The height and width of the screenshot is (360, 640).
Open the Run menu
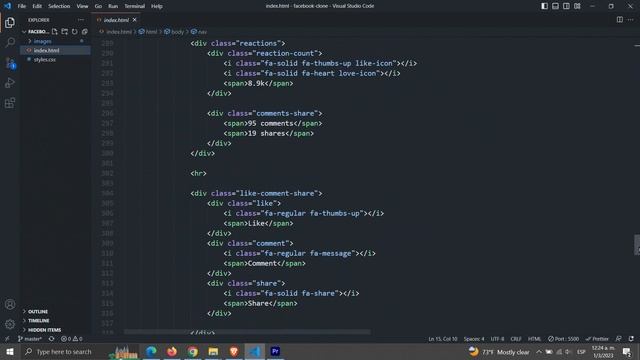tap(113, 6)
